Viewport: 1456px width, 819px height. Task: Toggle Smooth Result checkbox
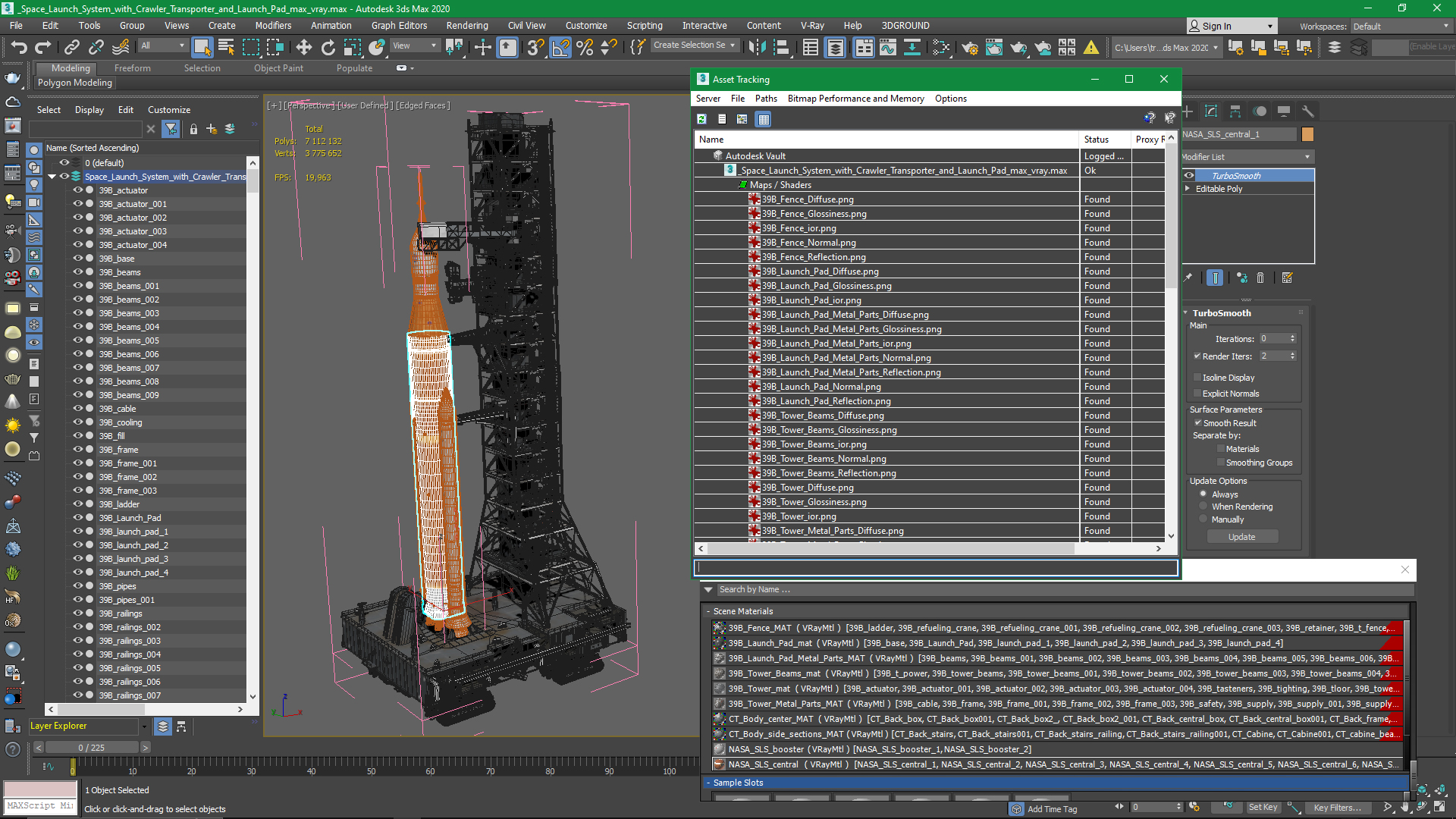(1197, 422)
